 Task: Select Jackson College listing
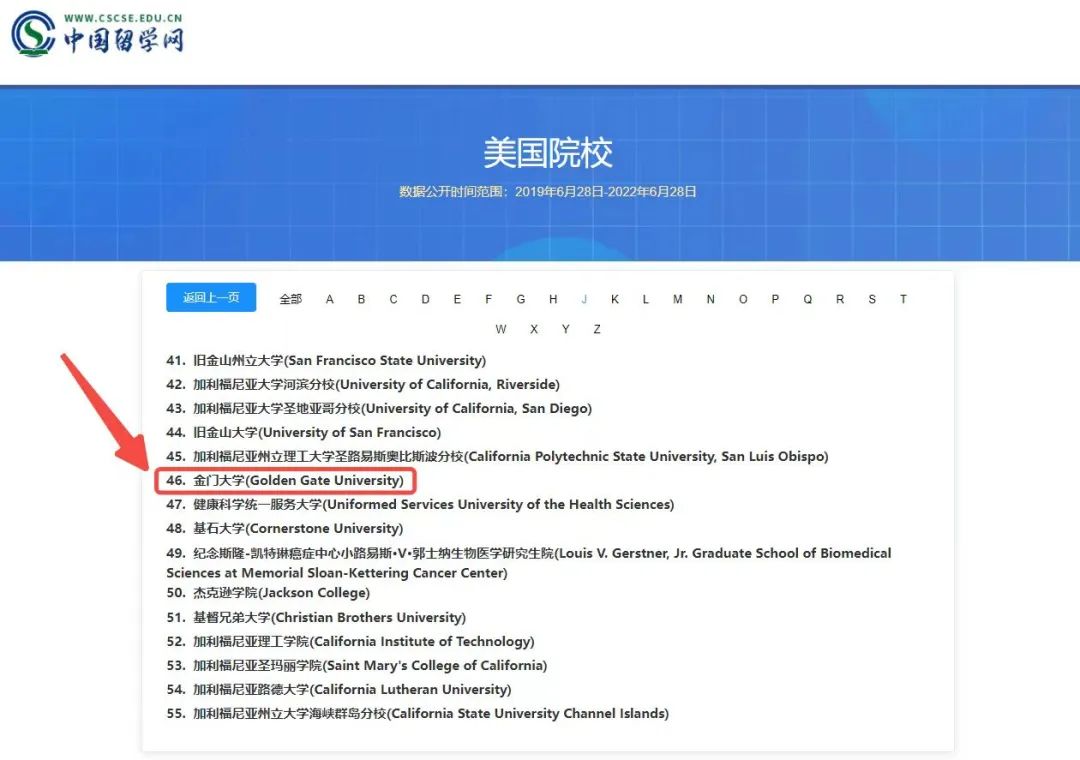pyautogui.click(x=281, y=593)
